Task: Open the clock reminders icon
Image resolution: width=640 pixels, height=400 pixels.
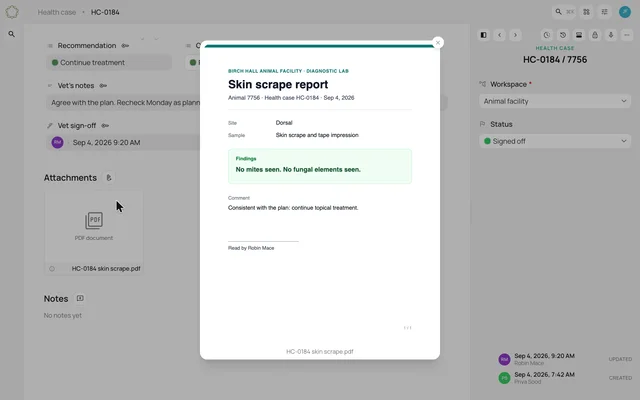Action: pyautogui.click(x=547, y=35)
